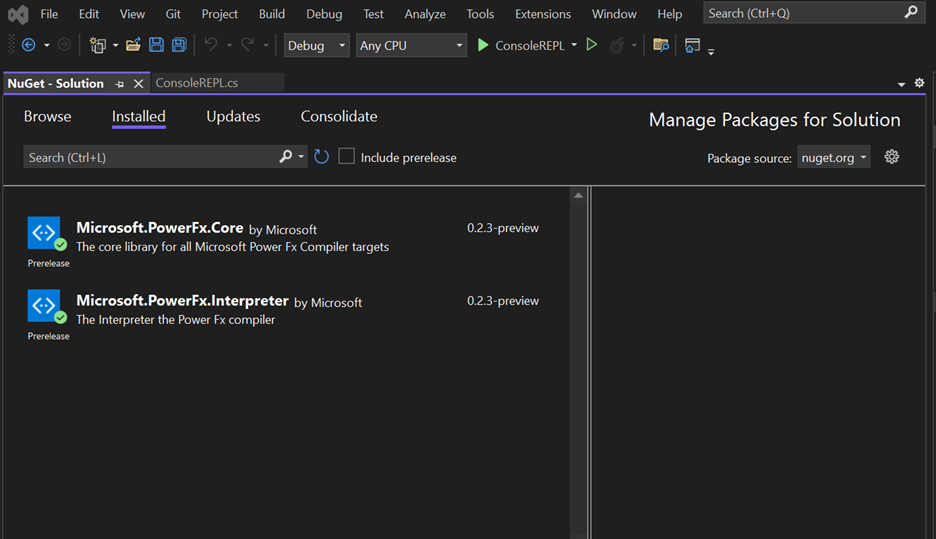Navigate backward with the back arrow icon
The image size is (936, 539).
pyautogui.click(x=28, y=45)
